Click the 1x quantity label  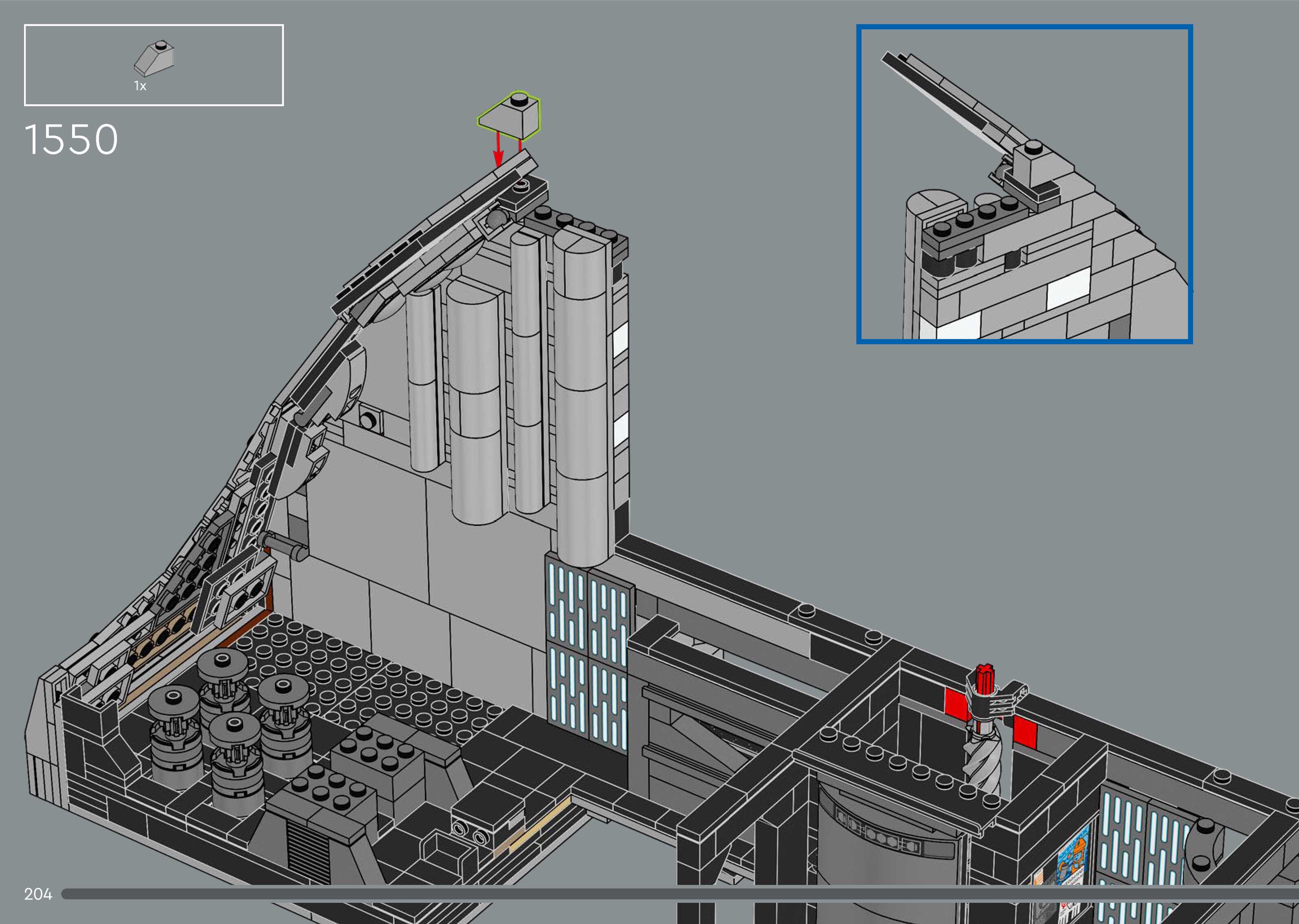point(140,86)
